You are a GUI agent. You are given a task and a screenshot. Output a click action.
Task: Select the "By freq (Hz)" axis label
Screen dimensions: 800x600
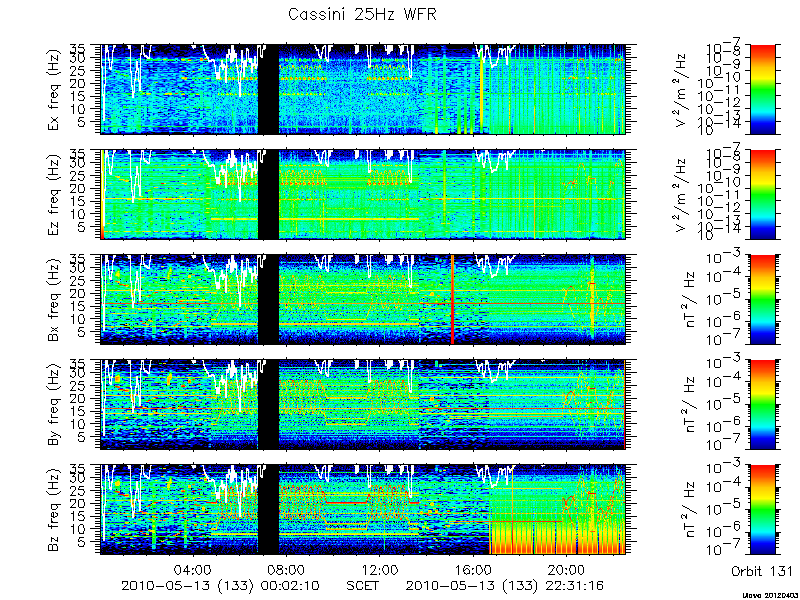pyautogui.click(x=54, y=405)
